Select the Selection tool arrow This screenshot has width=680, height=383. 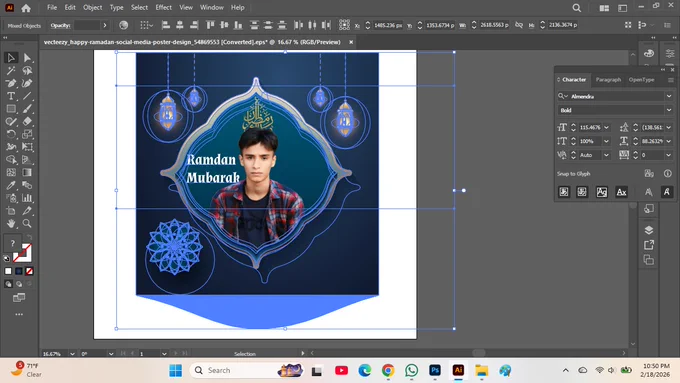point(11,58)
